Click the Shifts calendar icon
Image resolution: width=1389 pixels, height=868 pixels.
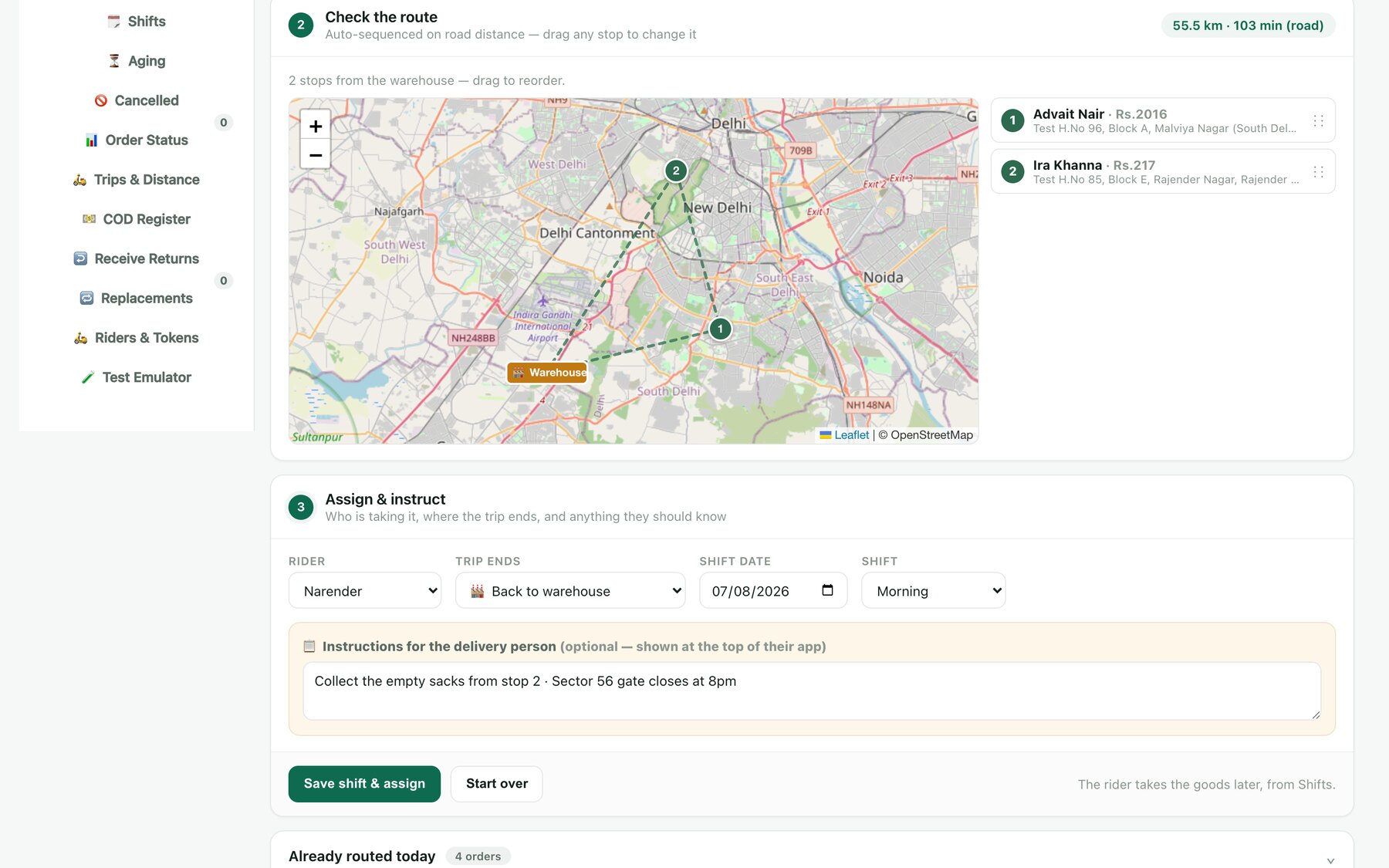pyautogui.click(x=113, y=22)
